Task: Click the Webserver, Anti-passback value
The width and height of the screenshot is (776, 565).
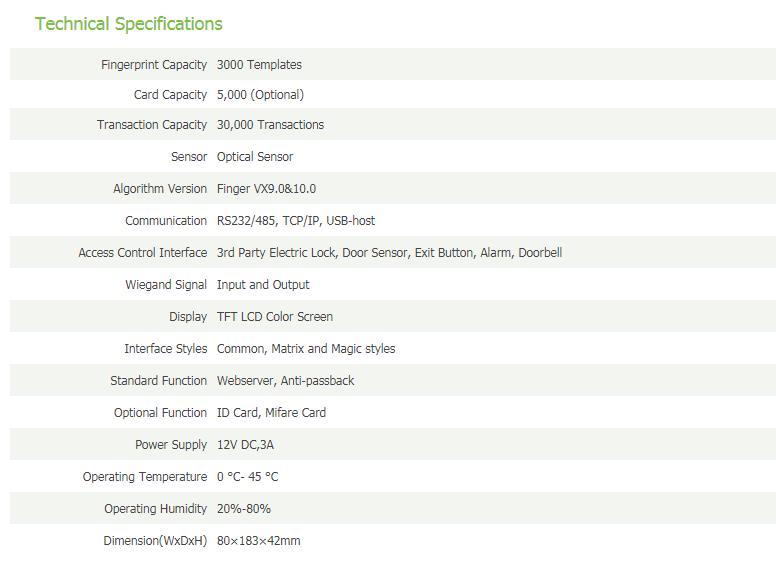Action: pos(286,381)
